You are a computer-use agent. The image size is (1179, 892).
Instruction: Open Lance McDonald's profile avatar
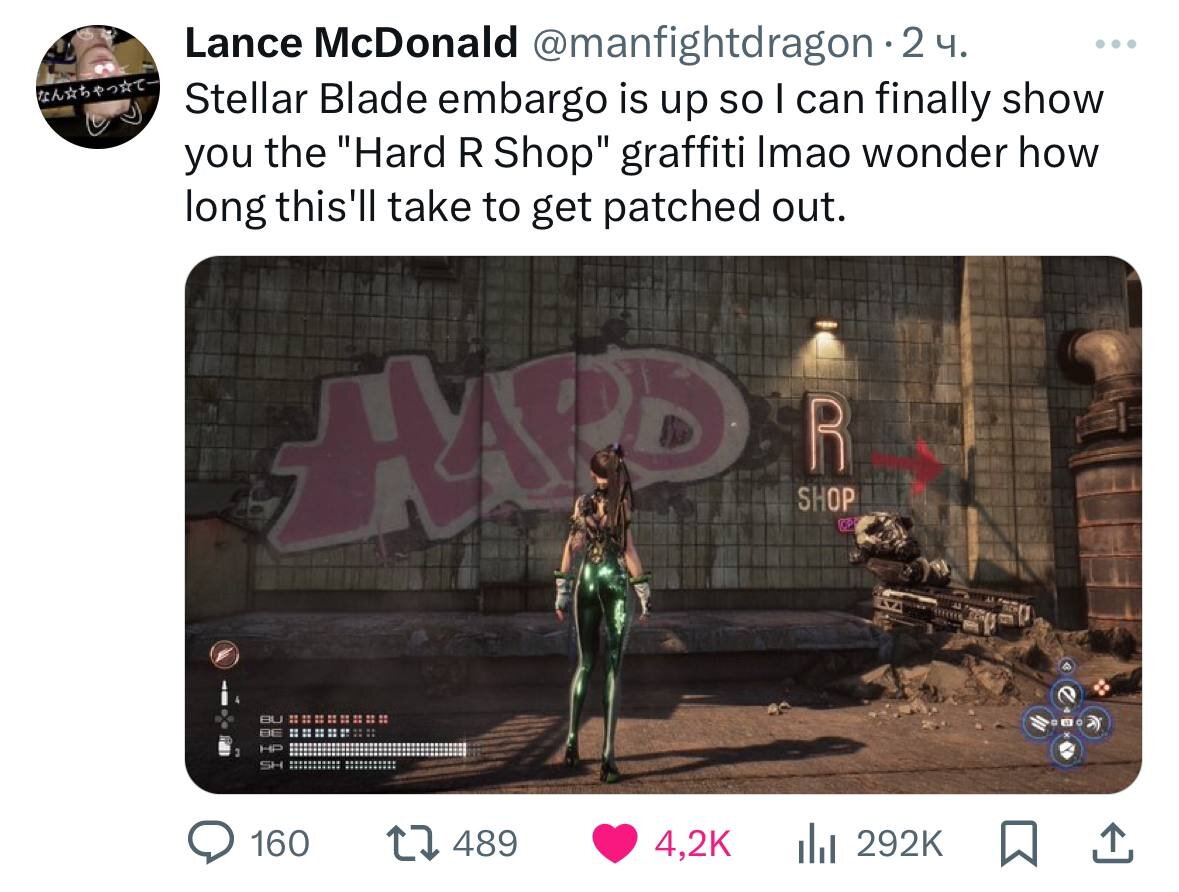click(98, 86)
